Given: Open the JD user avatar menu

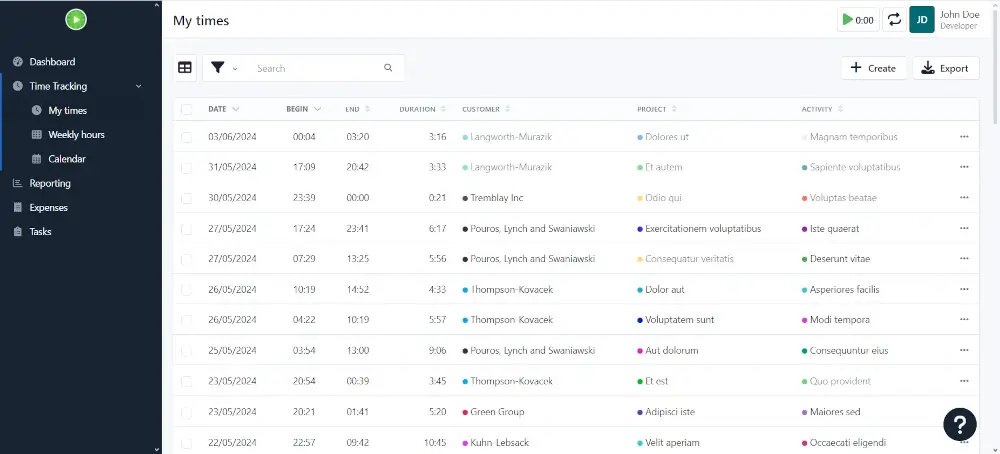Looking at the screenshot, I should [922, 20].
